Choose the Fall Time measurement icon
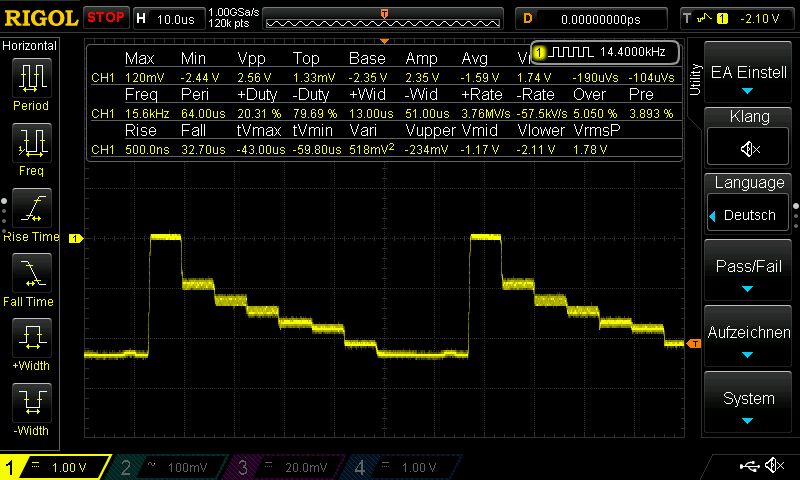Screen dimensions: 800x480 [x=31, y=274]
